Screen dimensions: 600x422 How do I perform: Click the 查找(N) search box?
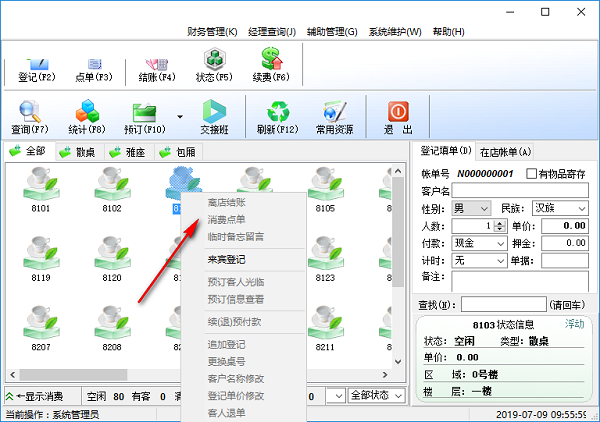504,305
